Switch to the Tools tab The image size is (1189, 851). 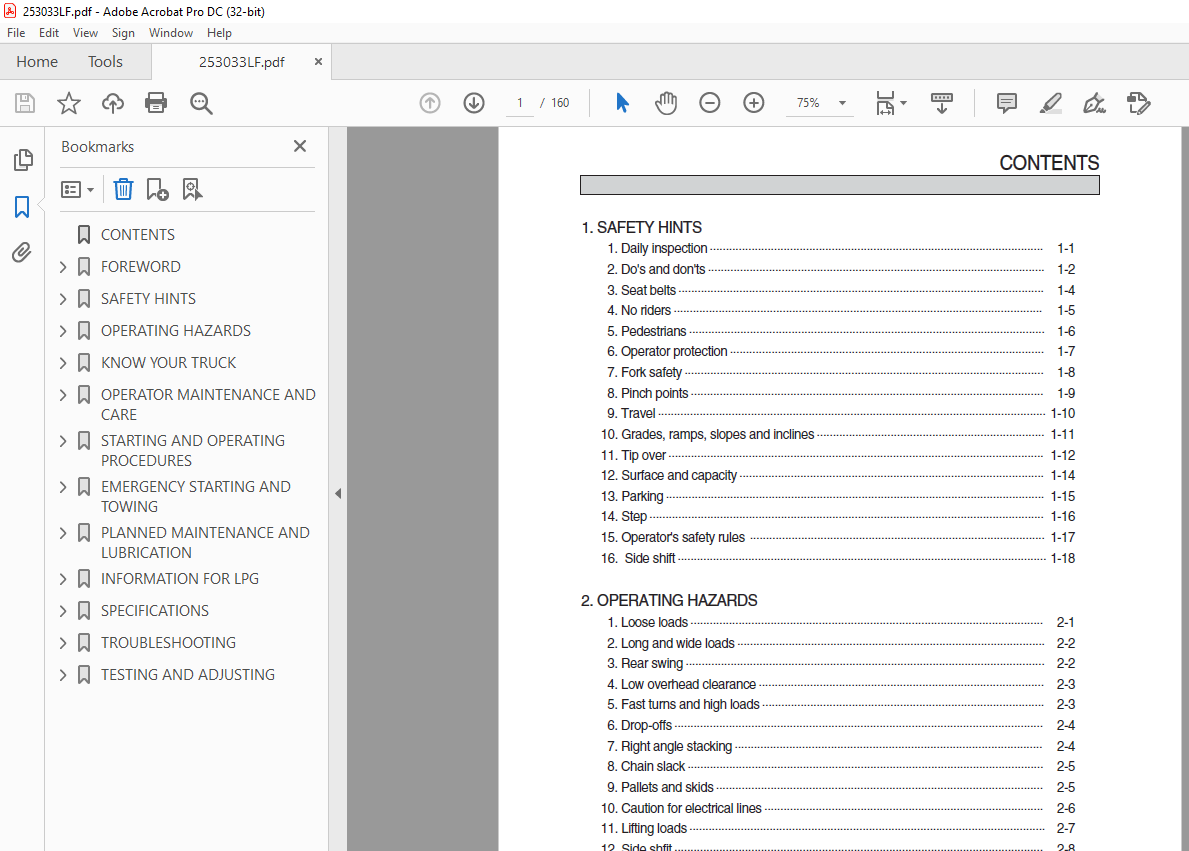click(x=105, y=61)
